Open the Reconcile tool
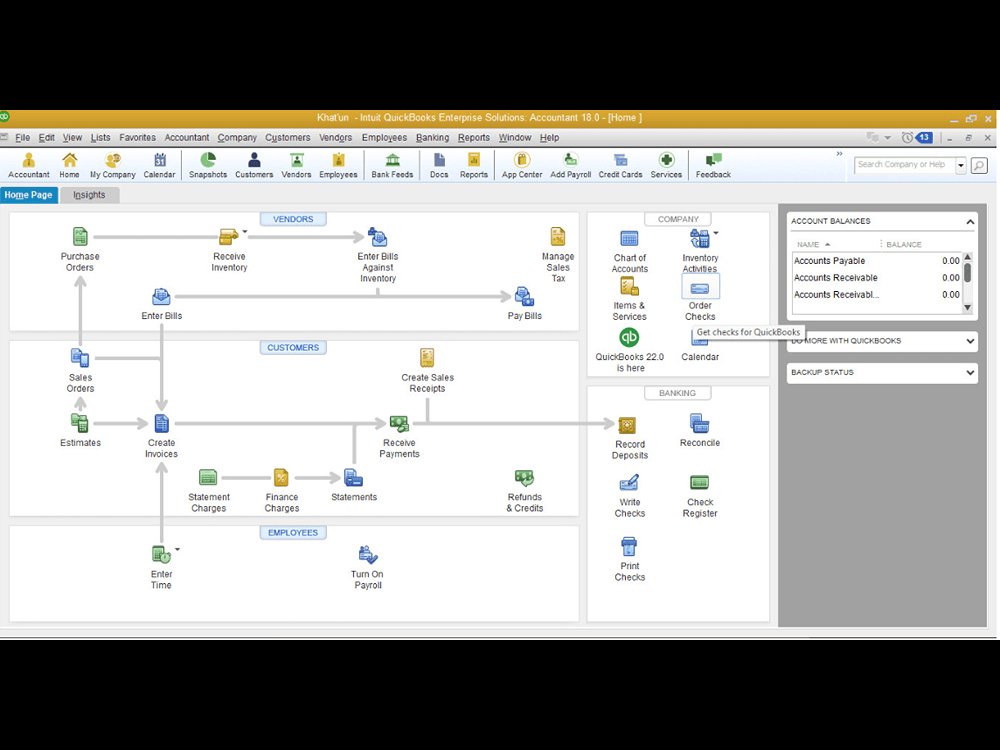Viewport: 1000px width, 750px height. pyautogui.click(x=699, y=425)
